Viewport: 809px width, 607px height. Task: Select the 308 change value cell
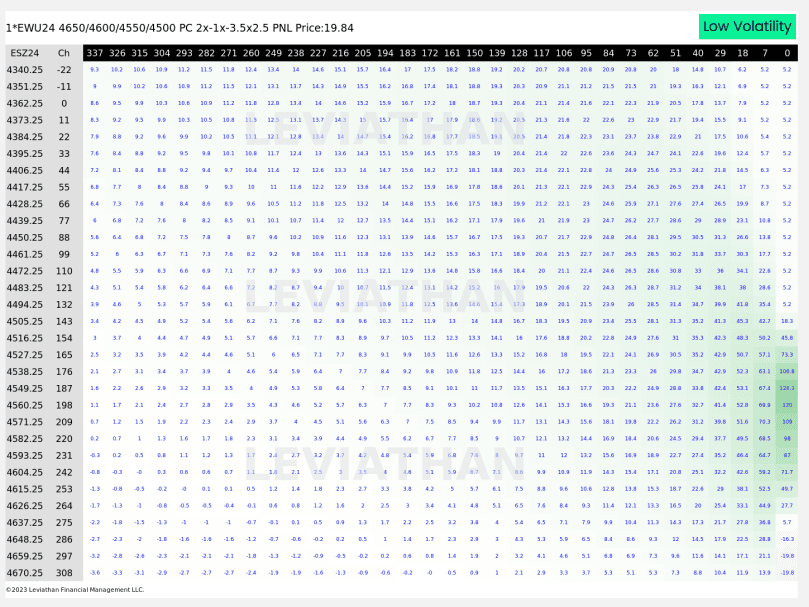pyautogui.click(x=64, y=573)
